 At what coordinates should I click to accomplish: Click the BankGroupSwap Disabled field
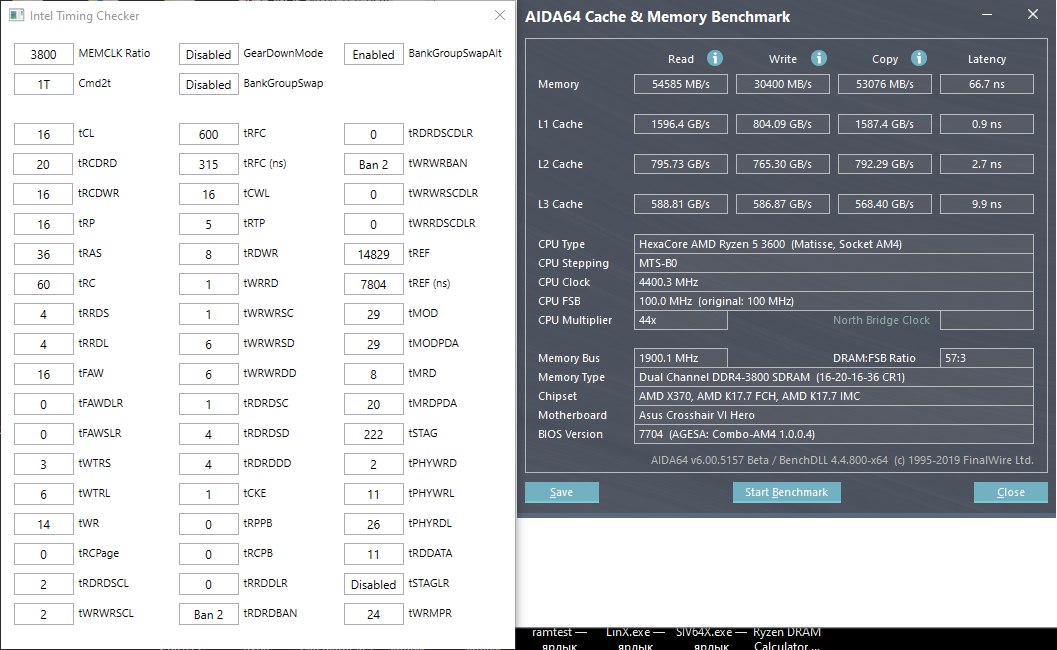[208, 84]
